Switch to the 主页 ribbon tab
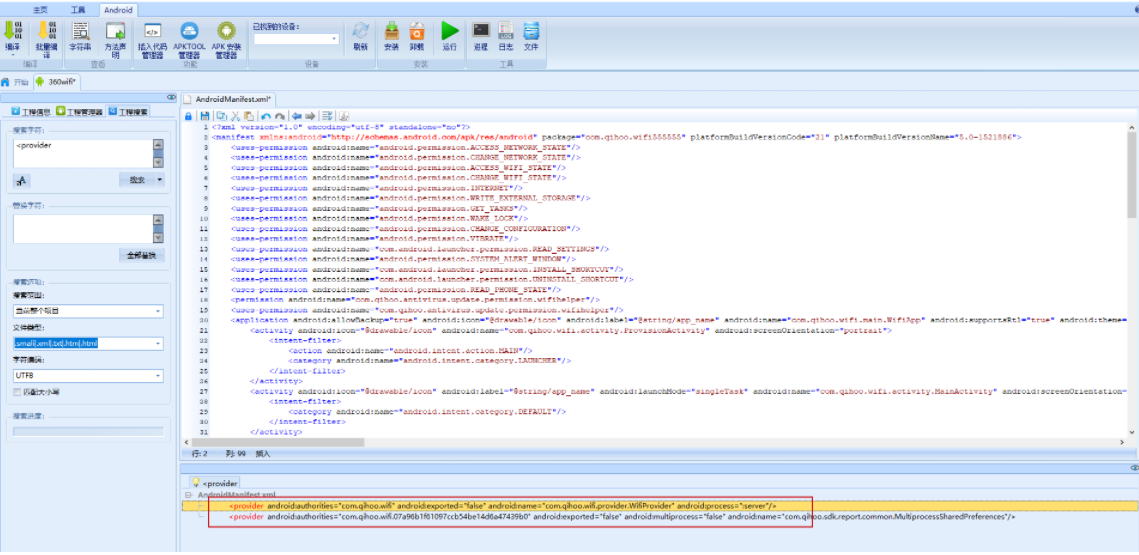Screen dimensions: 1139x555 point(41,10)
